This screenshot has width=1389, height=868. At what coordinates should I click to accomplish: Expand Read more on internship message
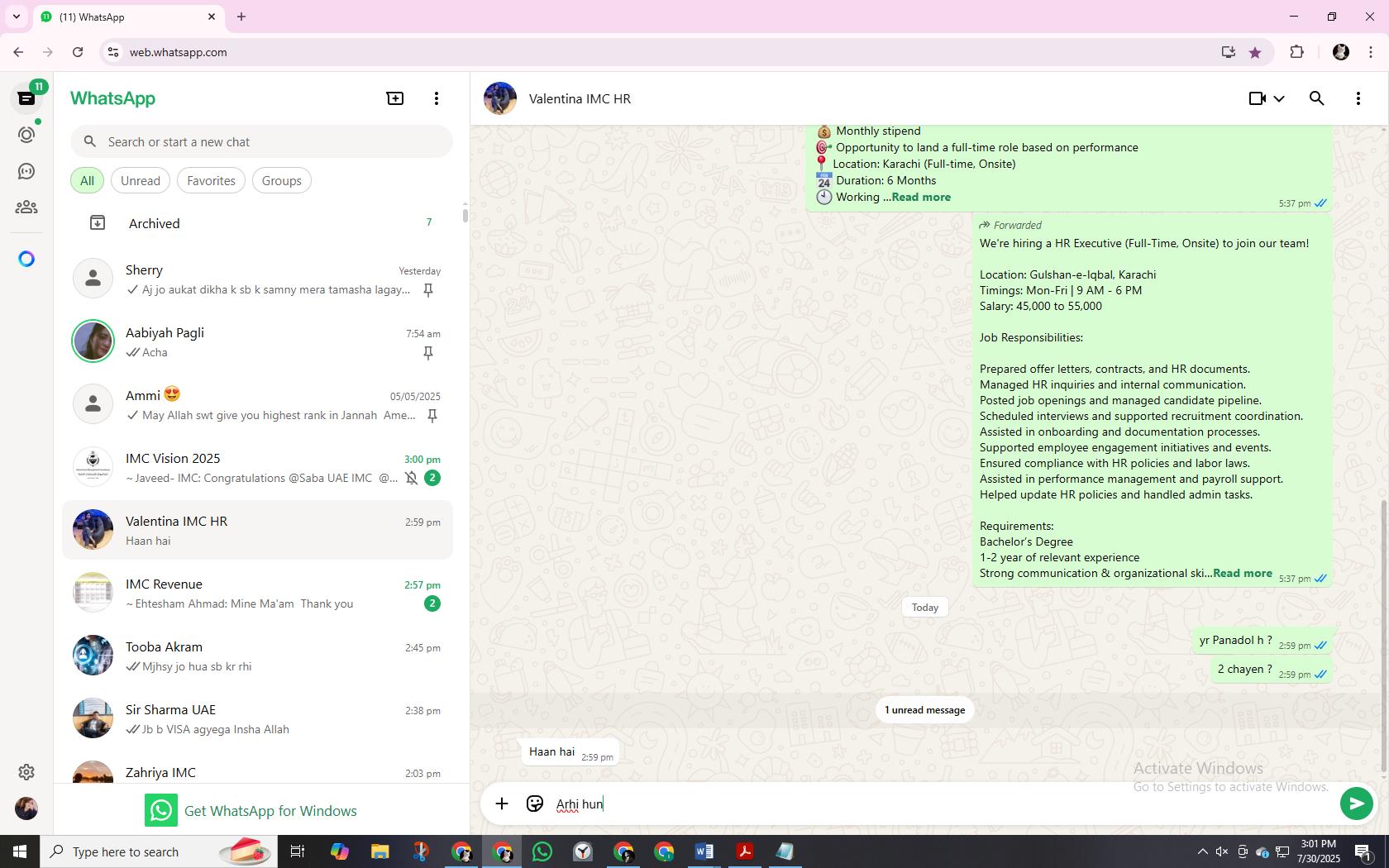click(921, 197)
